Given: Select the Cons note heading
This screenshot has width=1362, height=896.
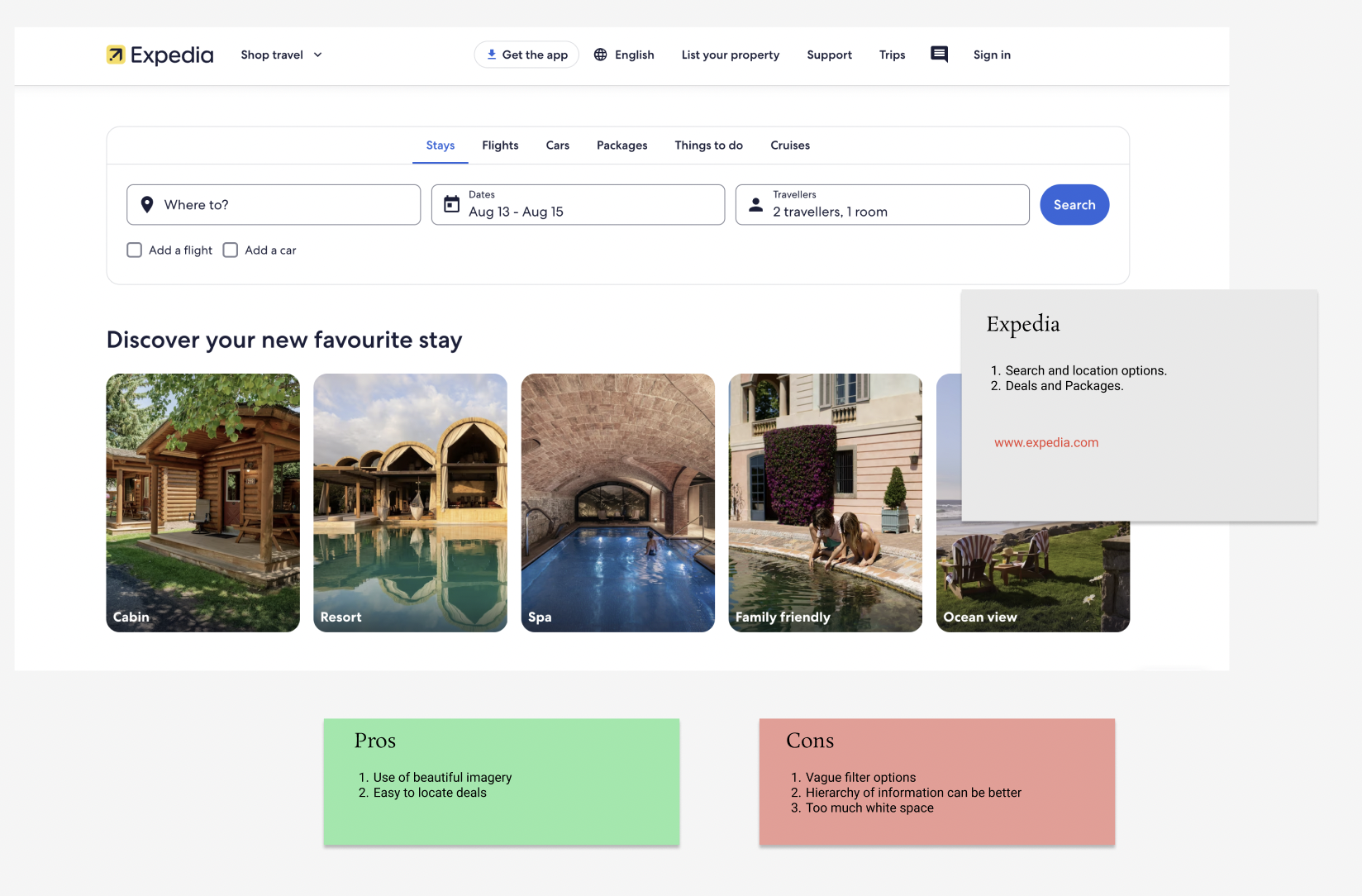Looking at the screenshot, I should coord(810,741).
